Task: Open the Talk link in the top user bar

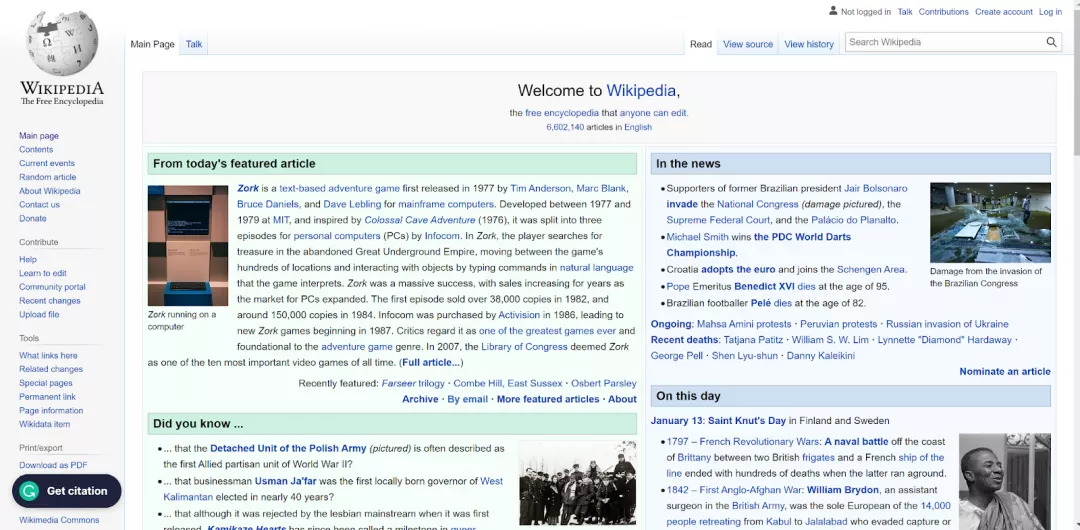Action: point(904,12)
